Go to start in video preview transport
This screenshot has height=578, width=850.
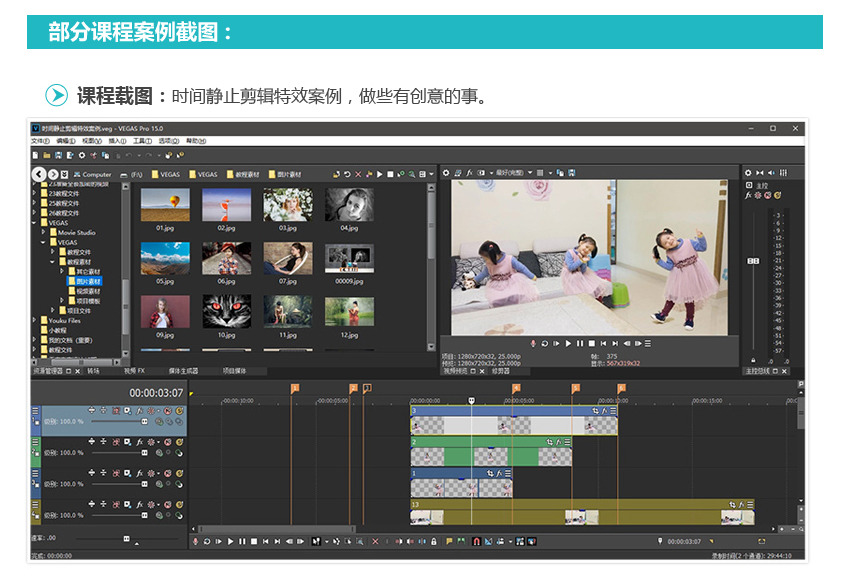[x=603, y=343]
